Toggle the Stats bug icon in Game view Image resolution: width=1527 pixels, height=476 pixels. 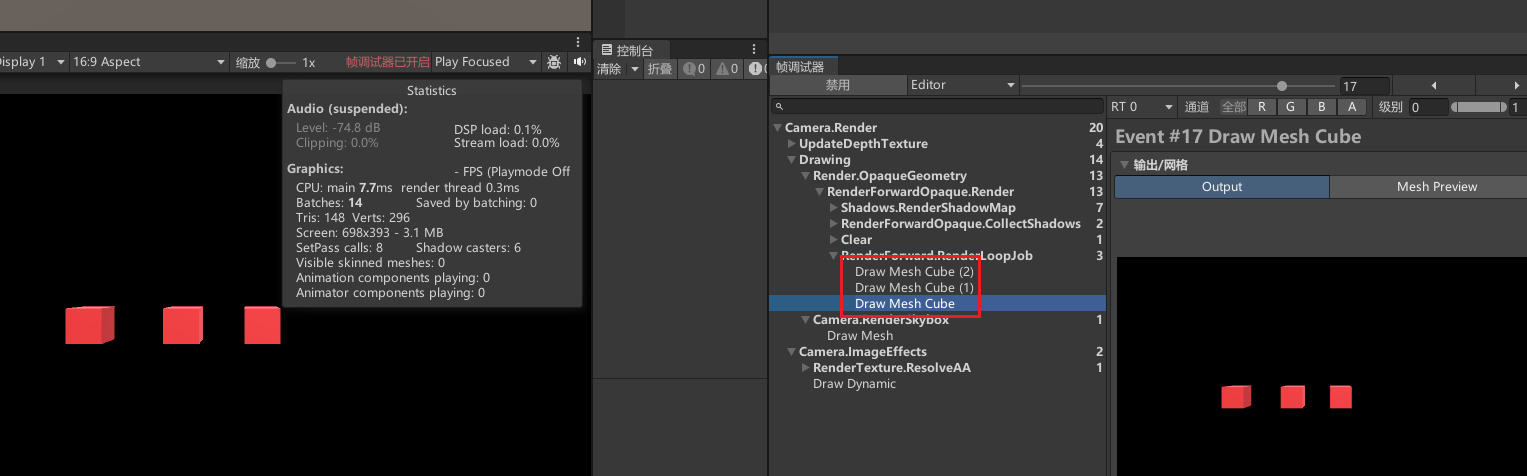coord(554,62)
